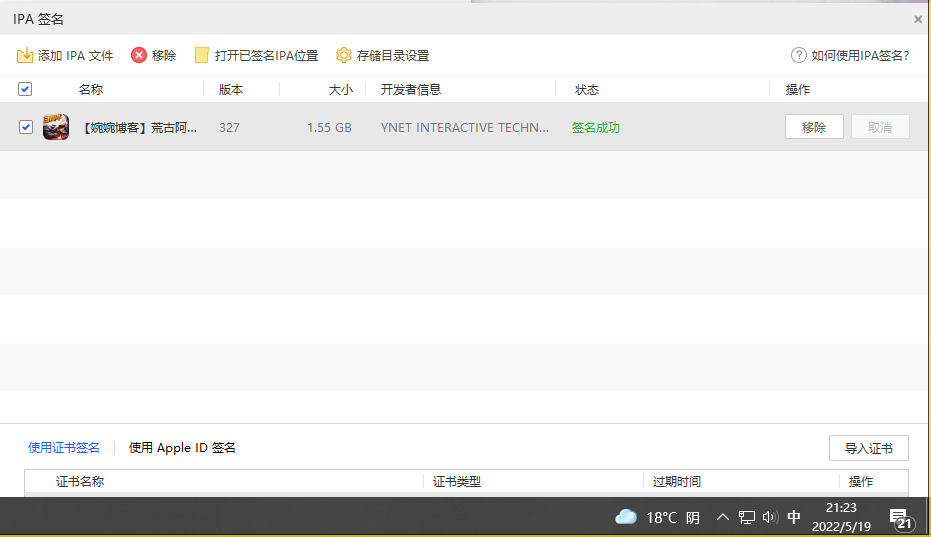Open the network tray icon

point(746,517)
